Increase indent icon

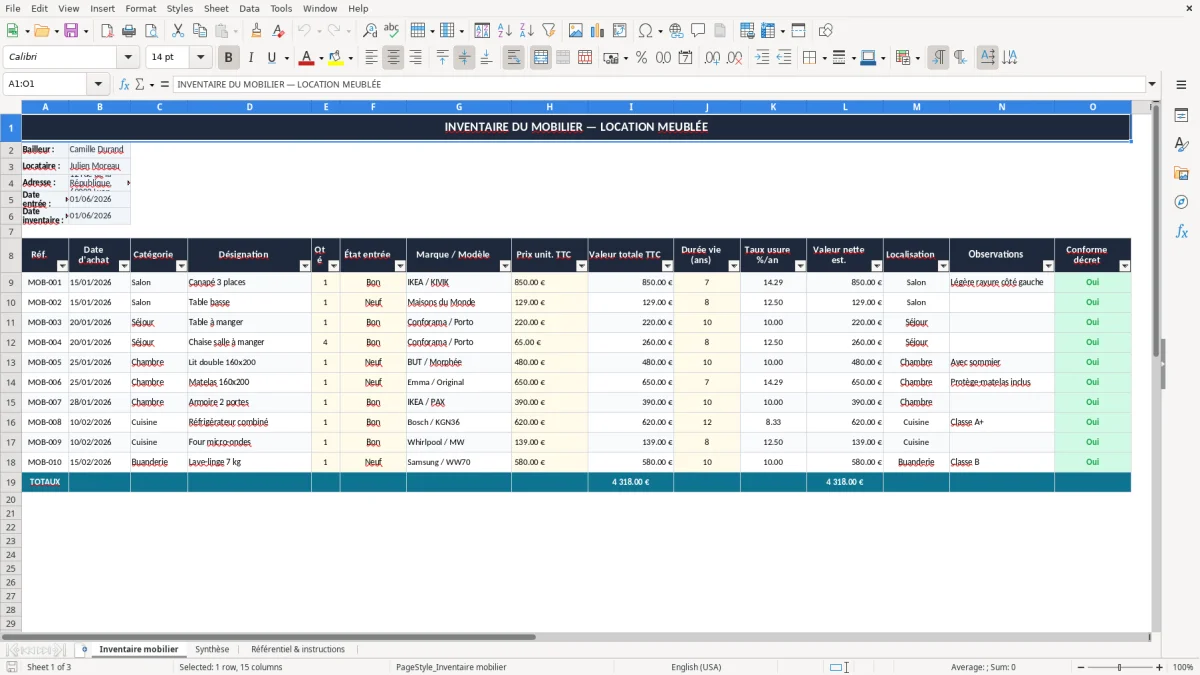coord(762,58)
